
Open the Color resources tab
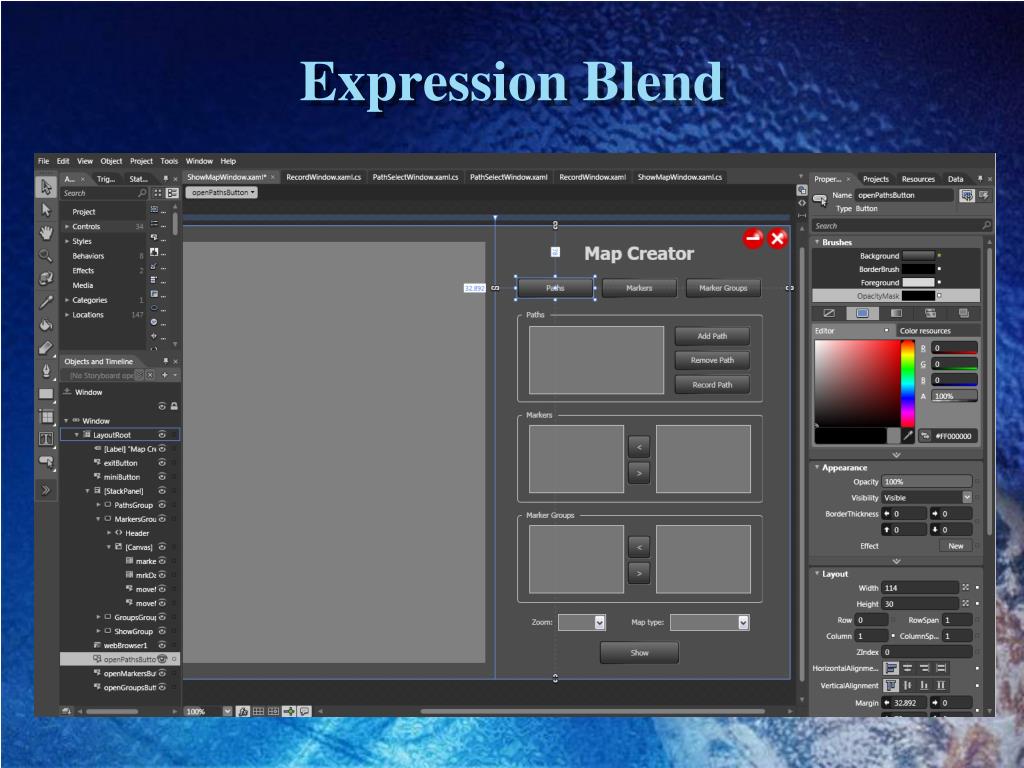point(925,330)
